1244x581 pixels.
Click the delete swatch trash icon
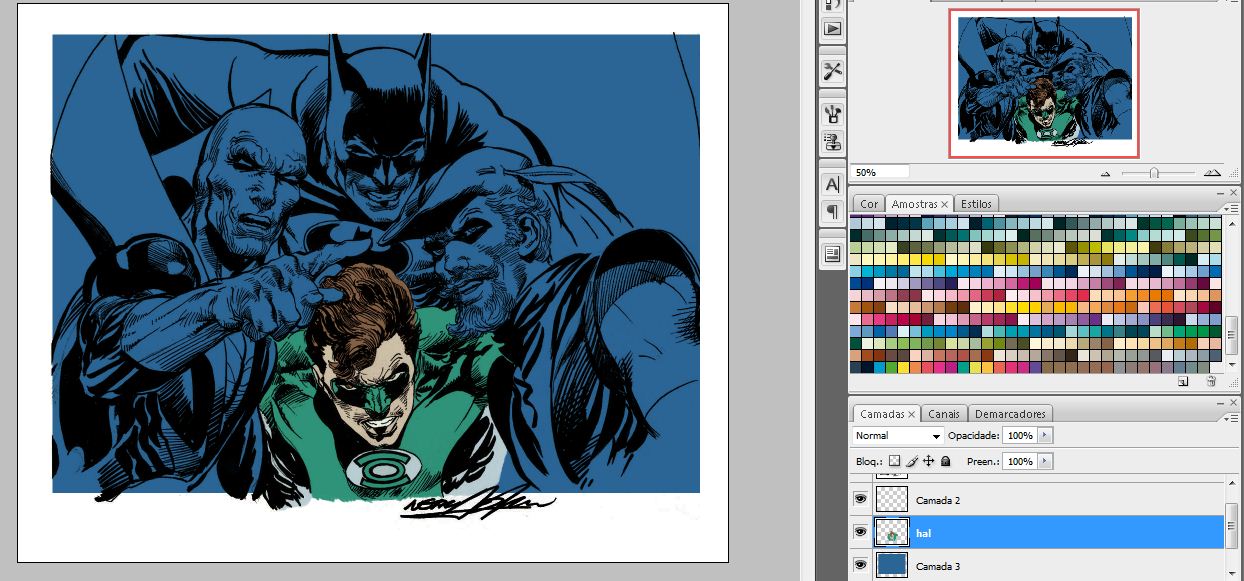(1211, 382)
